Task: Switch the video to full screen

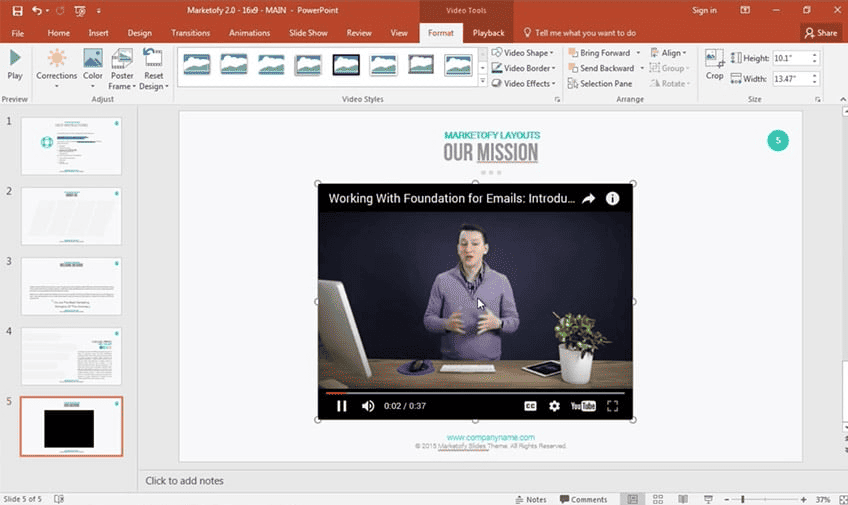Action: [x=612, y=406]
